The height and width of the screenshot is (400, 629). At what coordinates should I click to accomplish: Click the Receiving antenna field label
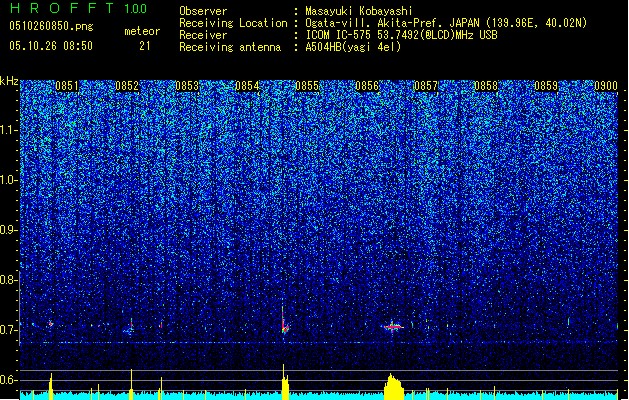230,47
